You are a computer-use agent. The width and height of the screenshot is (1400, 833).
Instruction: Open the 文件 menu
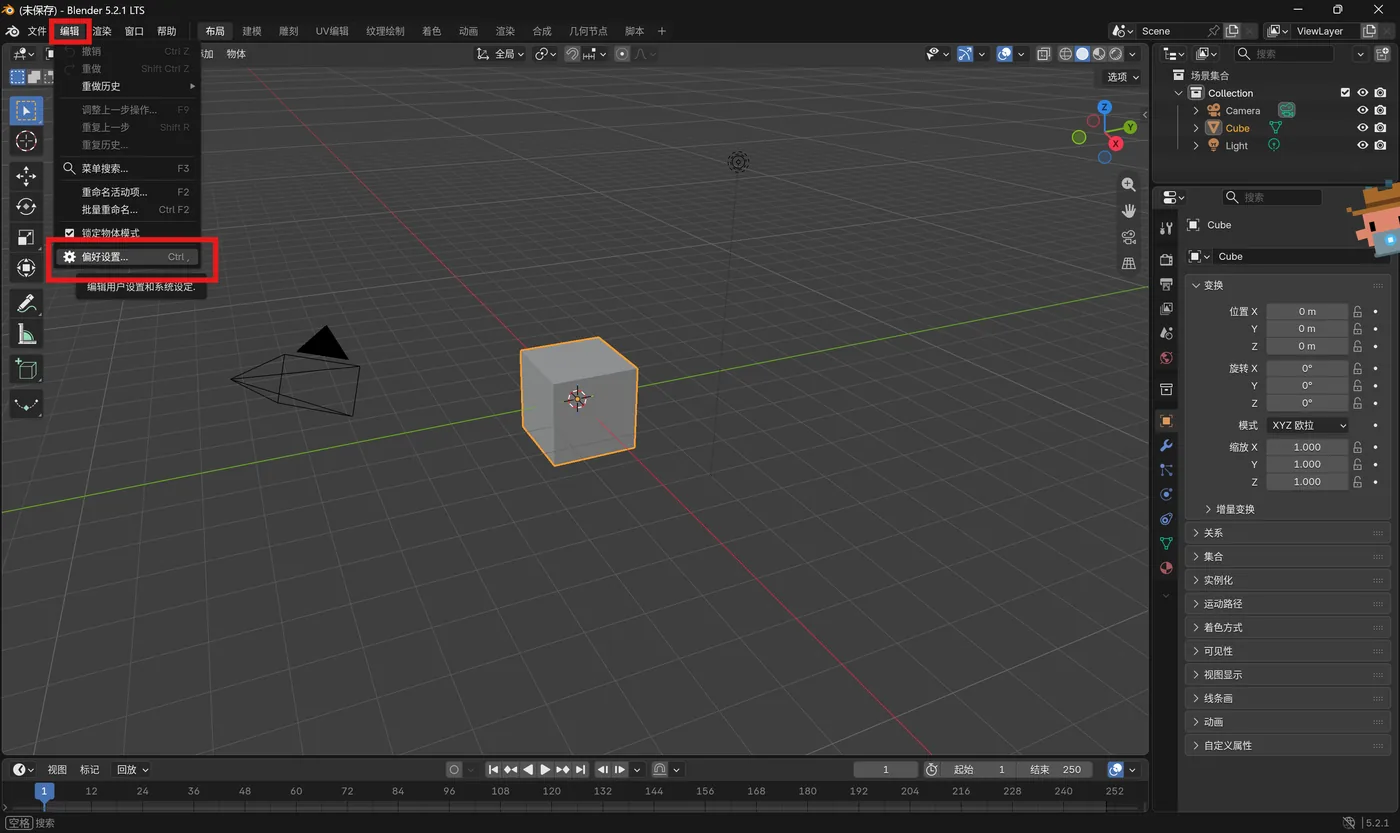(37, 31)
